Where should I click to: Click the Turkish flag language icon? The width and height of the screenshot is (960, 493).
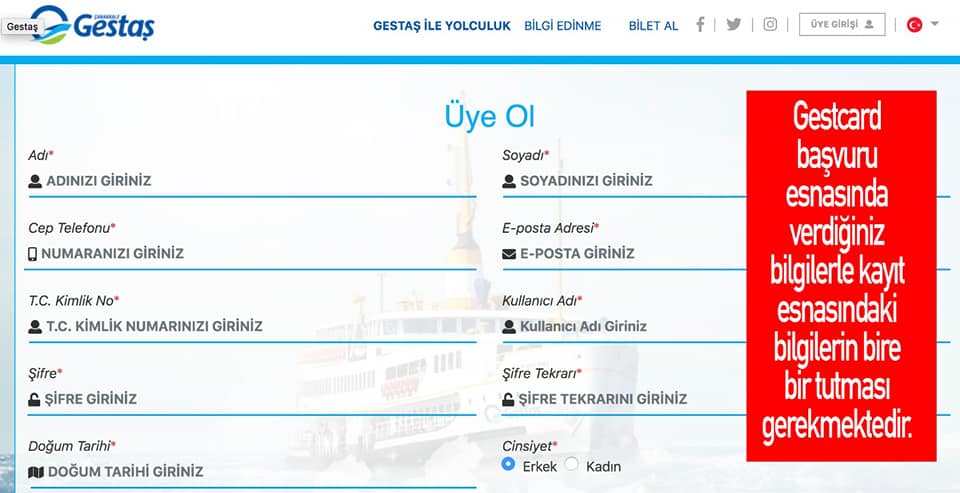tap(915, 24)
